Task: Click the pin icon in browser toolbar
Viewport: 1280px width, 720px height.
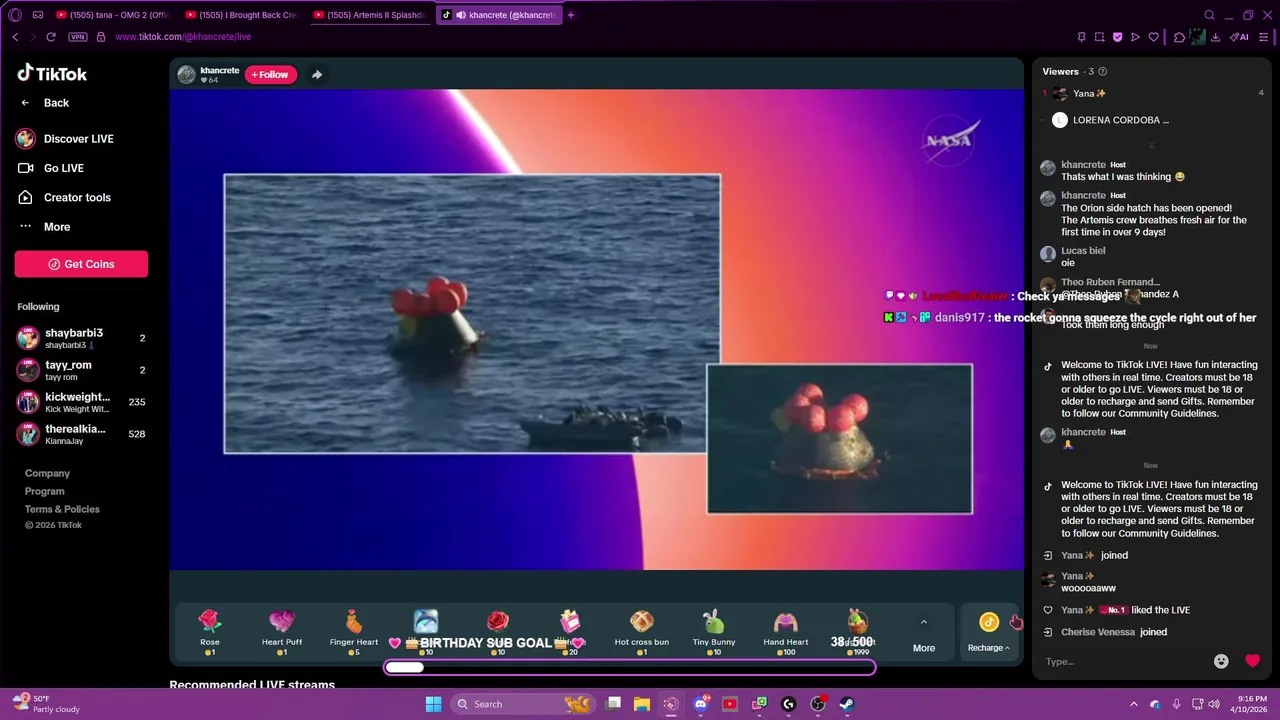Action: point(1081,37)
